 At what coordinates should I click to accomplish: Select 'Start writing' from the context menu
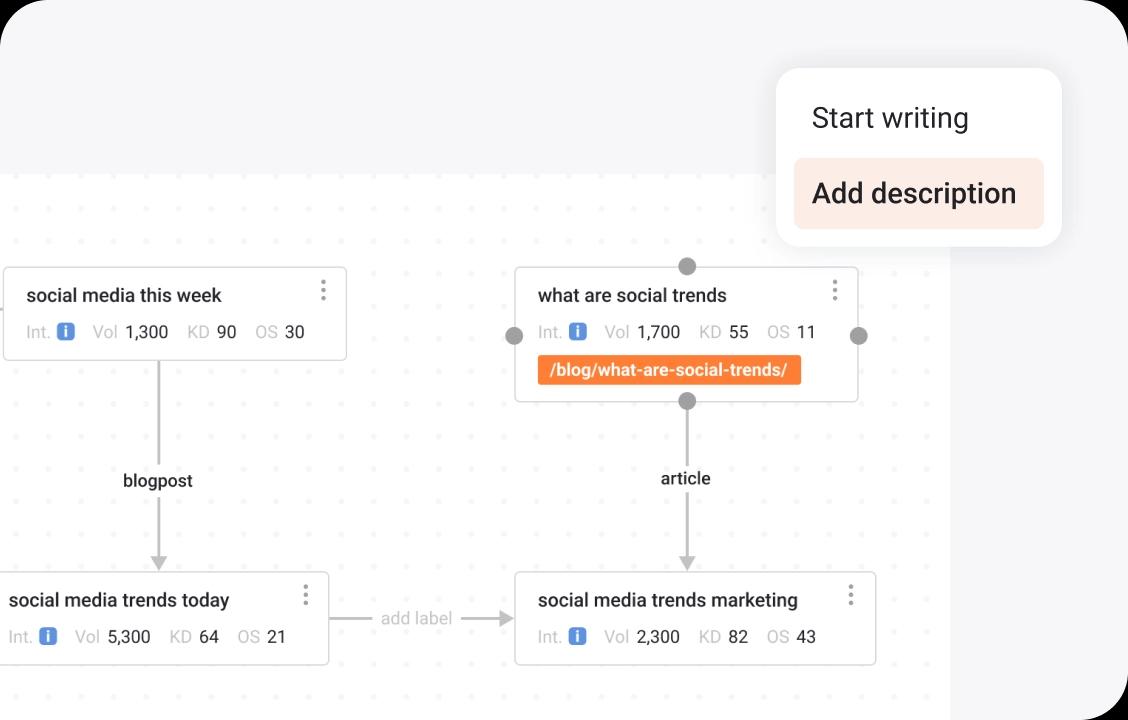tap(890, 118)
